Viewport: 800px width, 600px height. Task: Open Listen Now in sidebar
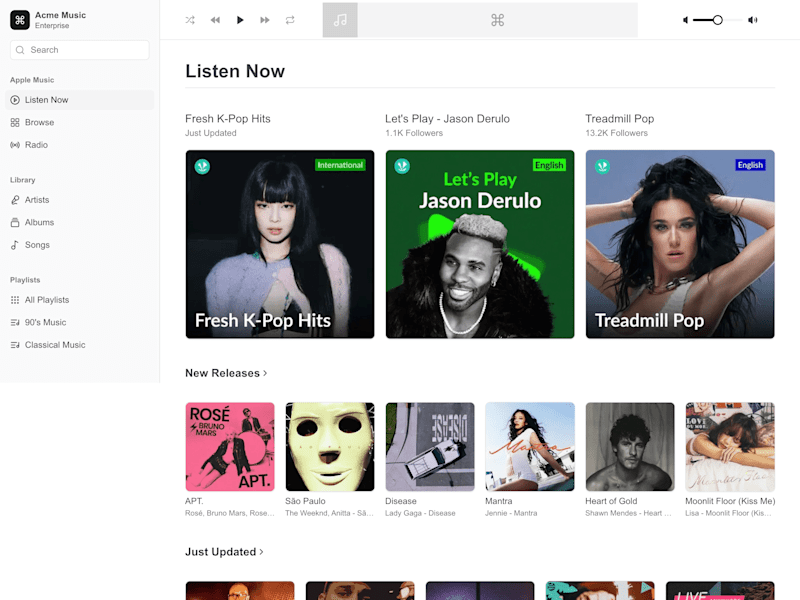coord(80,100)
